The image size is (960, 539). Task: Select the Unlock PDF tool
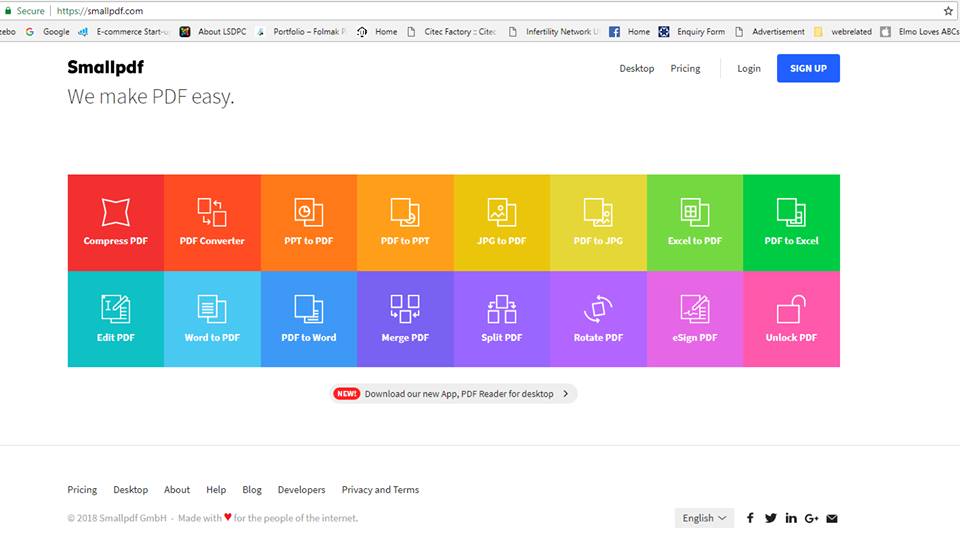(791, 318)
